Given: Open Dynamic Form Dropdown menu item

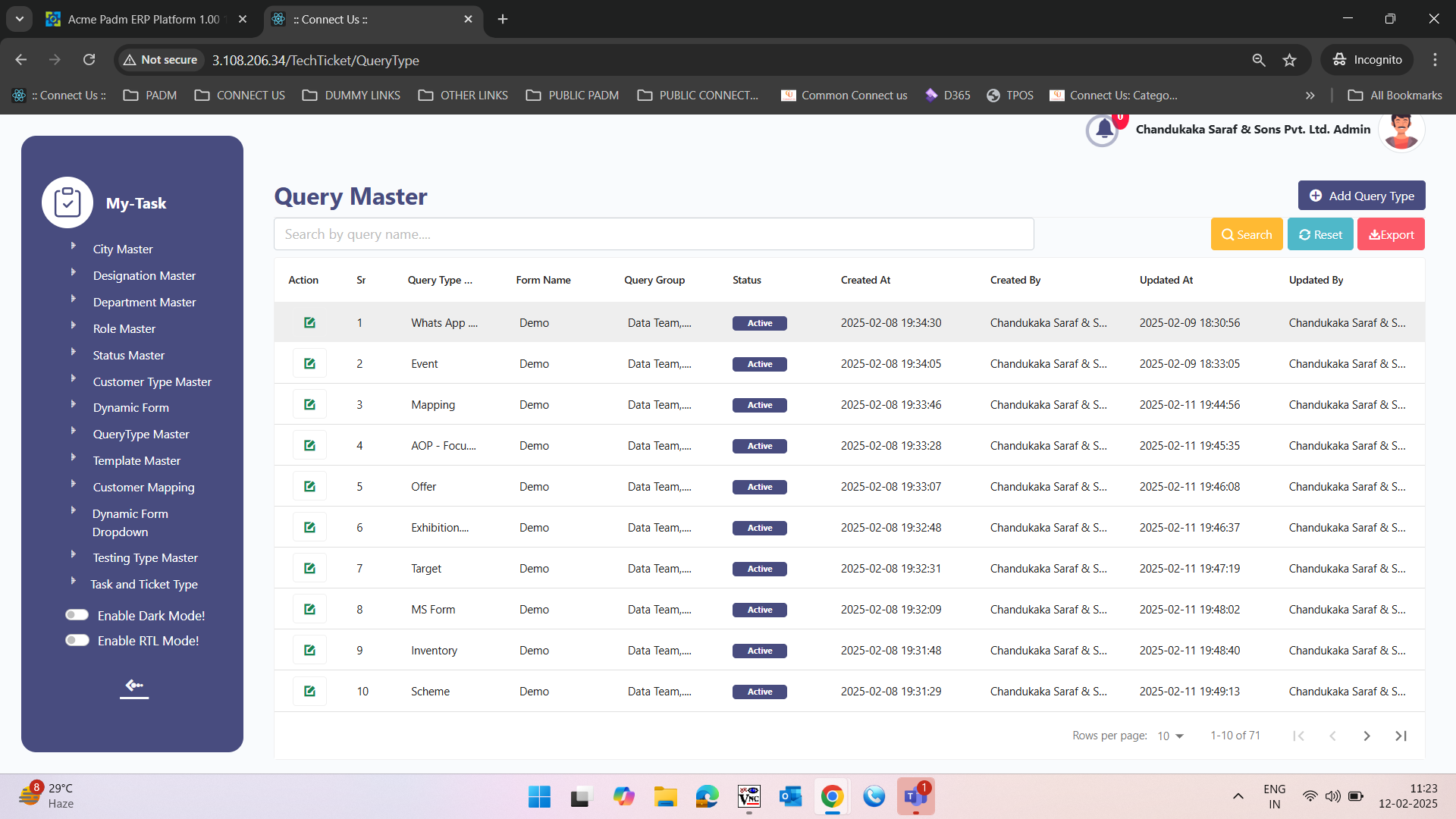Looking at the screenshot, I should [x=130, y=522].
